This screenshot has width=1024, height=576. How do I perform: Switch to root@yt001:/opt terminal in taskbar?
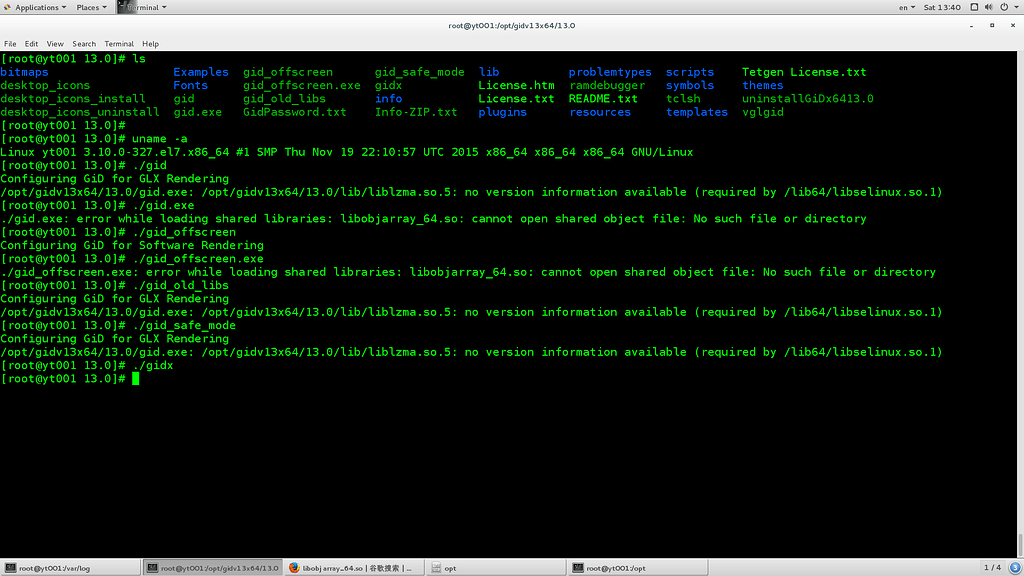coord(636,568)
